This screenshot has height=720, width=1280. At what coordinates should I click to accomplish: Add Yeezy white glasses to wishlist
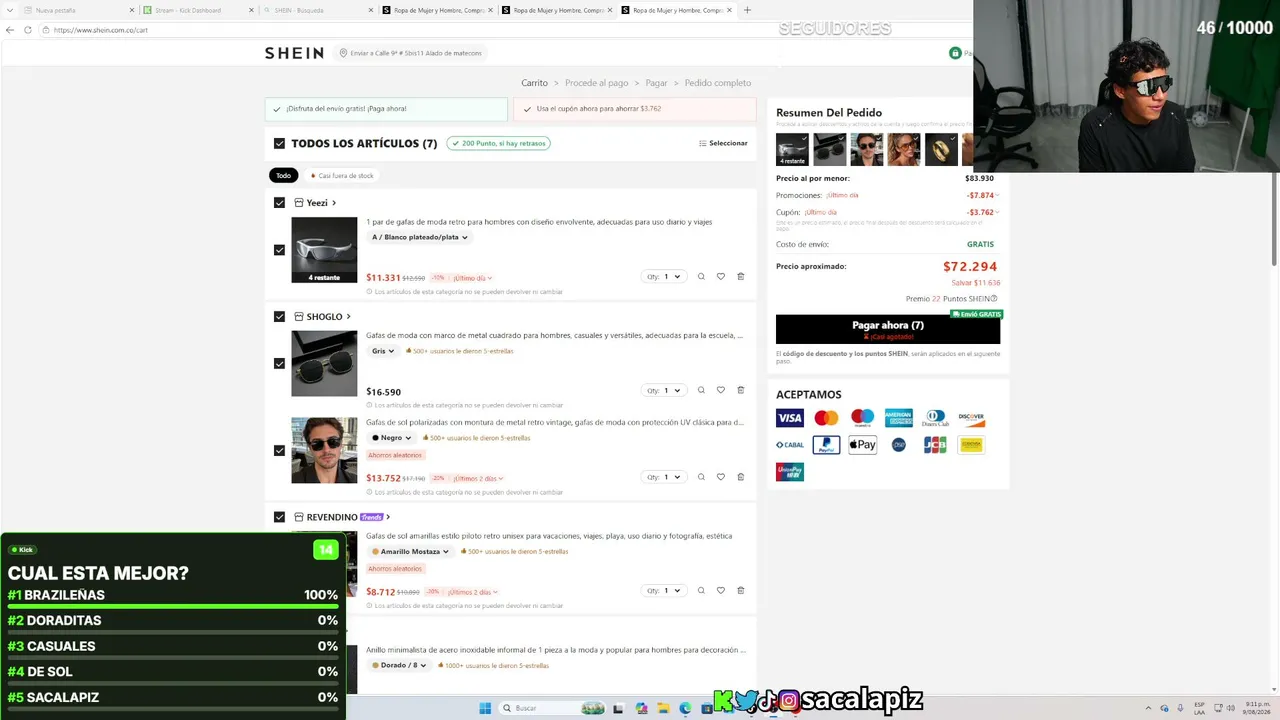[720, 277]
